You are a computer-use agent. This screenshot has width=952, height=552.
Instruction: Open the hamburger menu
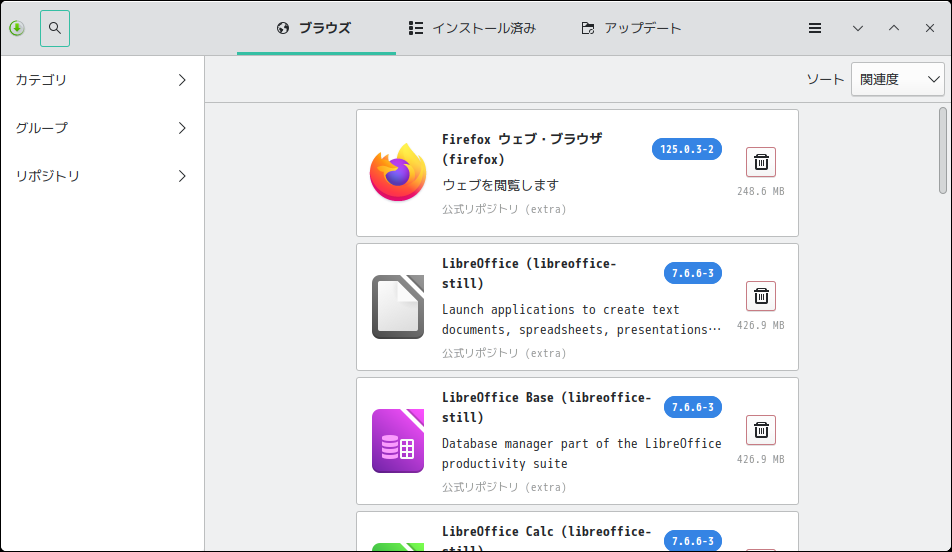tap(815, 28)
